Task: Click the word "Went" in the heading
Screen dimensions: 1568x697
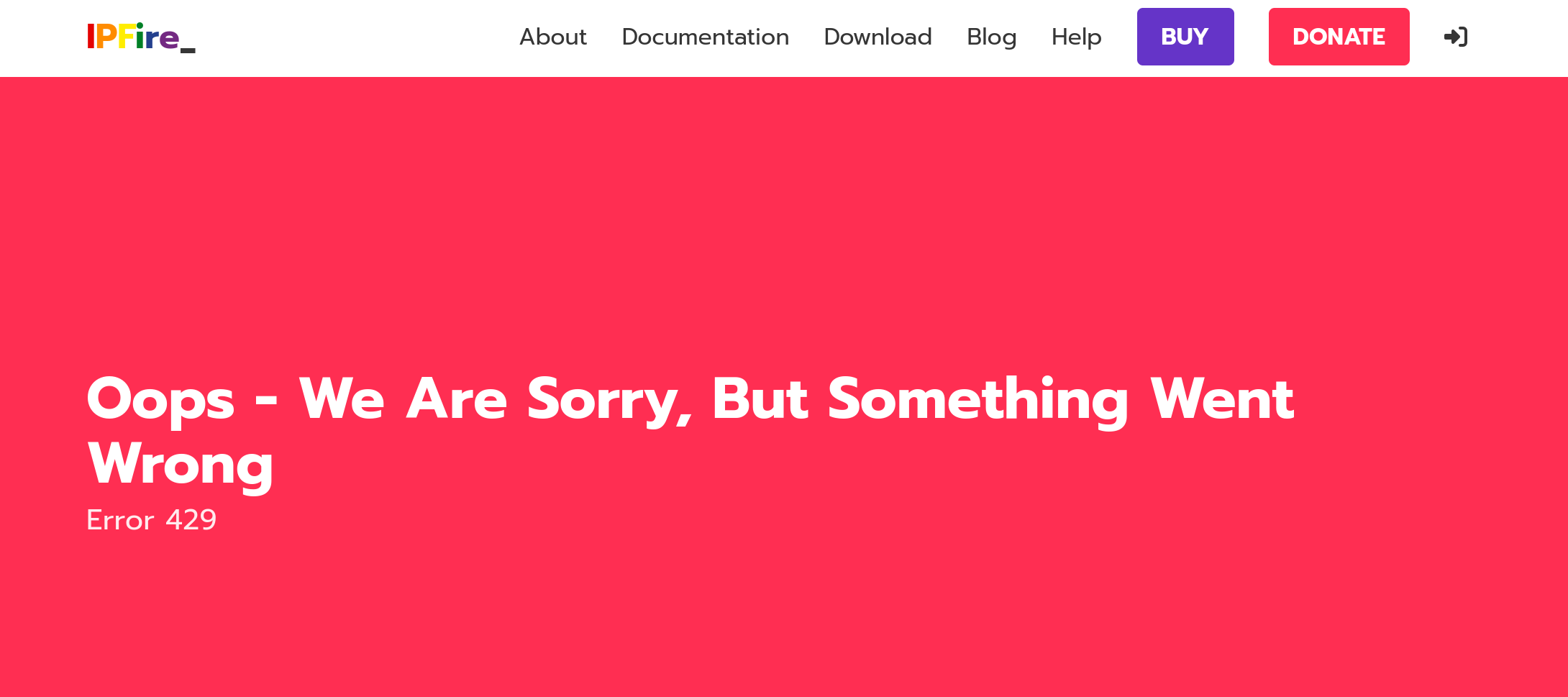Action: (1222, 399)
